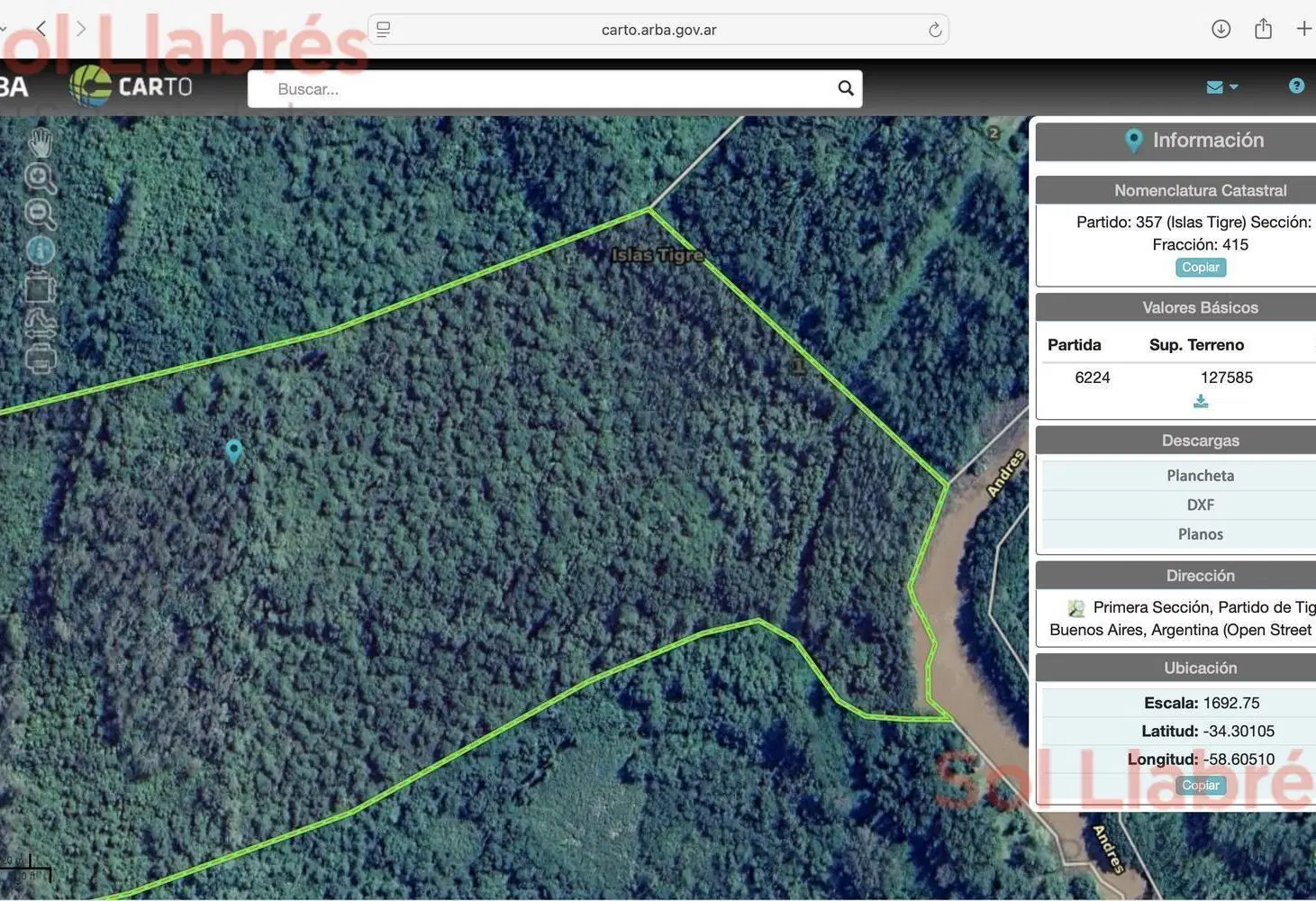The height and width of the screenshot is (901, 1316).
Task: Select the pan hand tool
Action: pos(41,142)
